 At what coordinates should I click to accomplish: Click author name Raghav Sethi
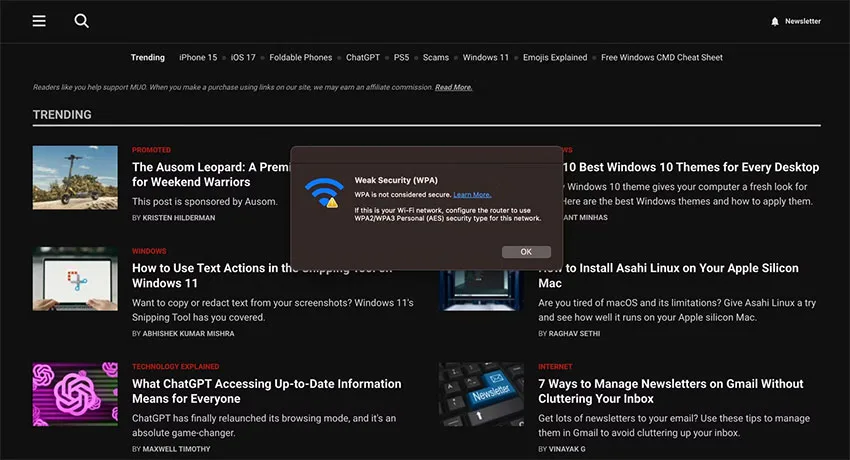point(574,334)
